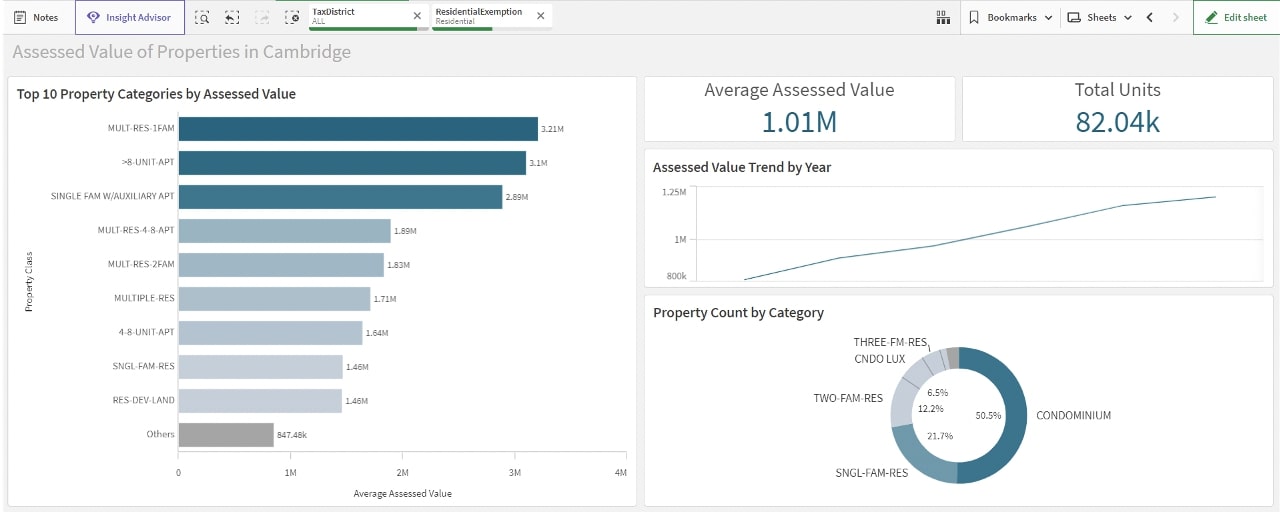Open the Notes panel
This screenshot has height=512, width=1280.
(36, 17)
